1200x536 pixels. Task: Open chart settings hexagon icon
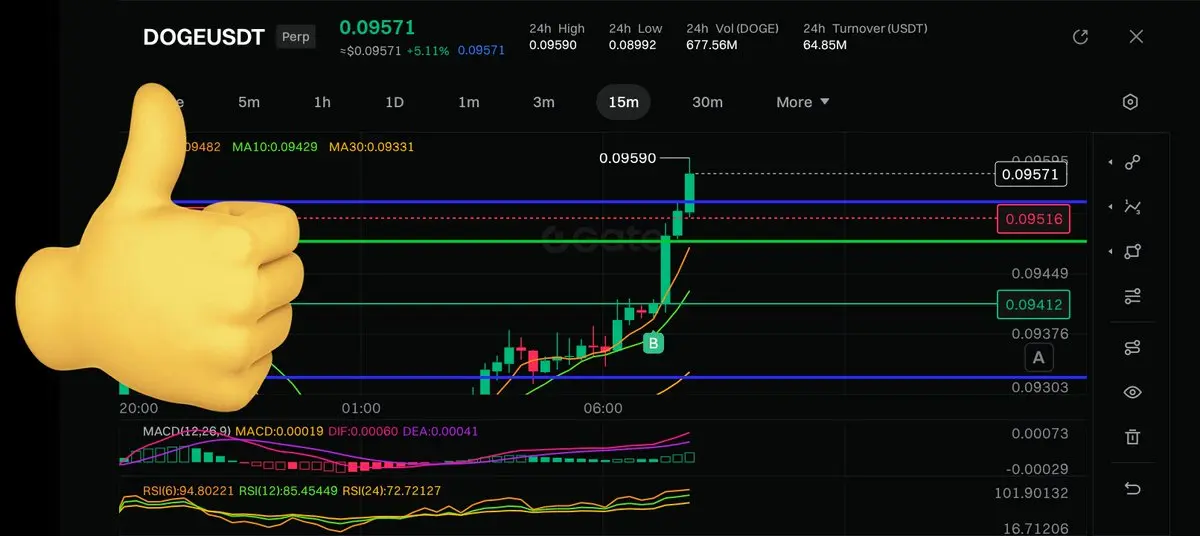(x=1130, y=102)
